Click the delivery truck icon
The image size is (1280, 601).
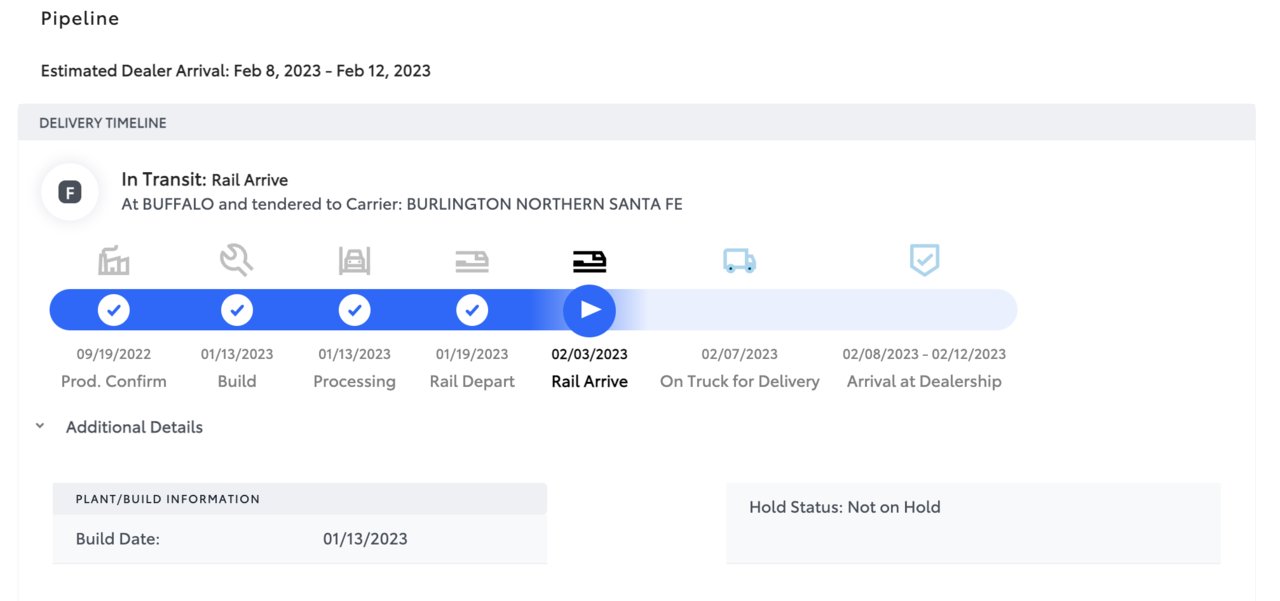(x=740, y=262)
